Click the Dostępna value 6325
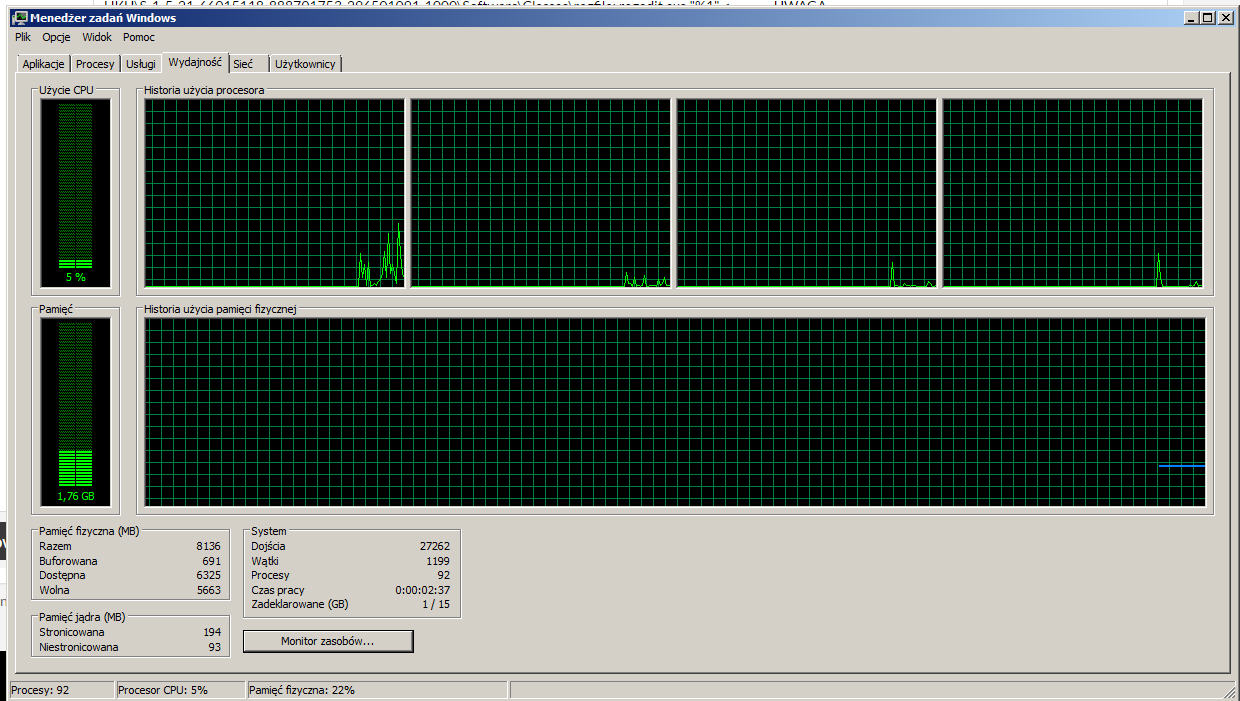 208,575
